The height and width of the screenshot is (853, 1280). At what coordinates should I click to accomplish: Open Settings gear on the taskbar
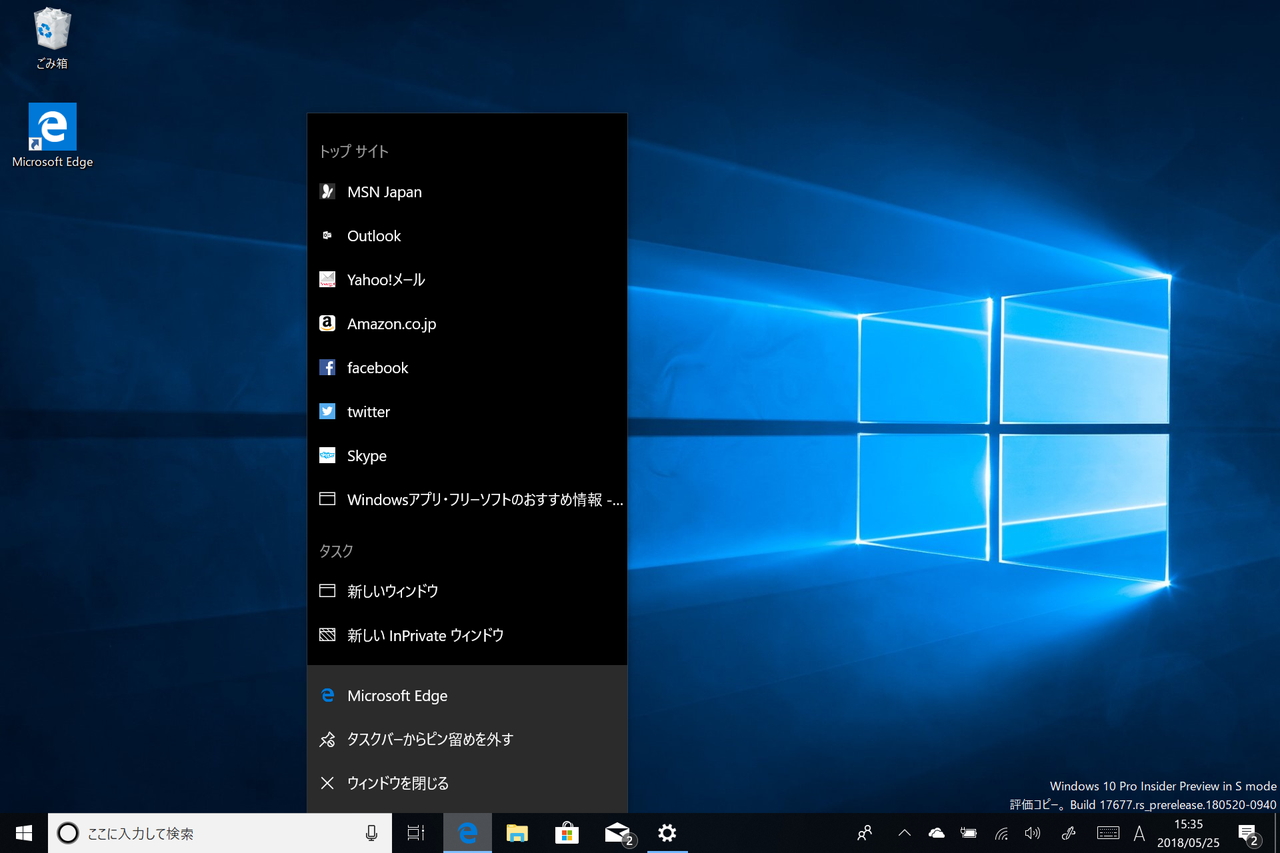[667, 833]
